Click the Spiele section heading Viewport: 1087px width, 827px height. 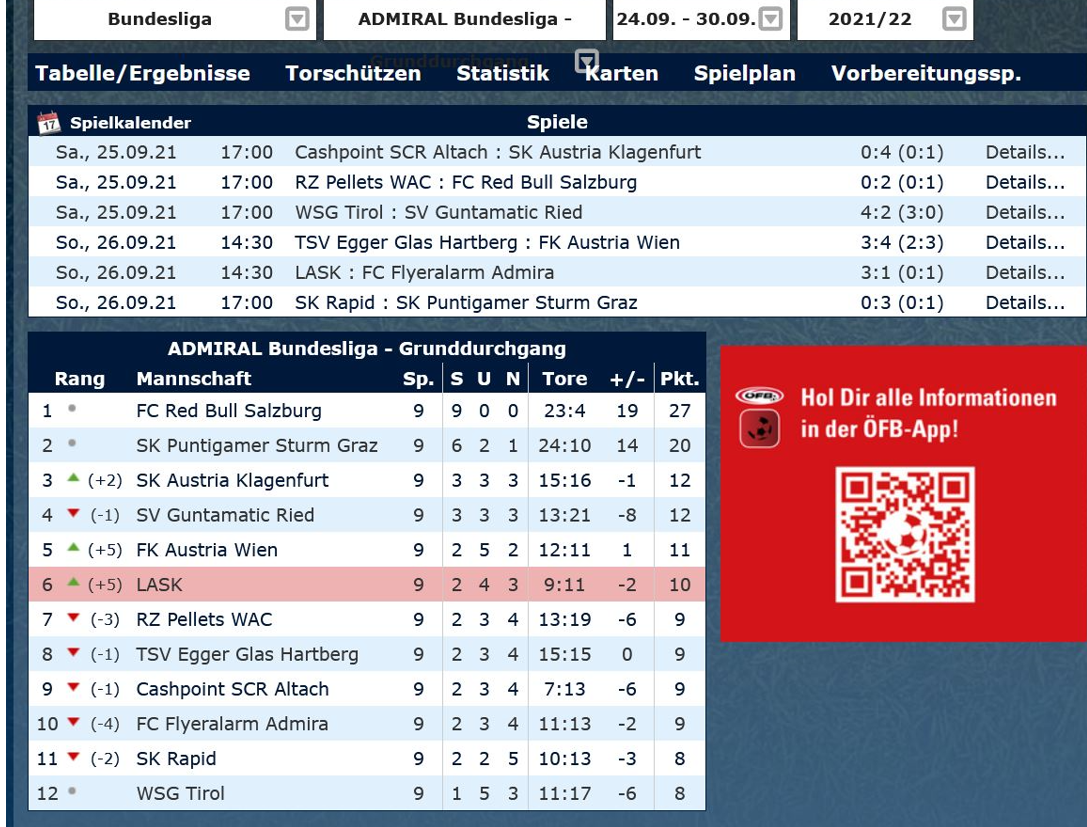557,122
